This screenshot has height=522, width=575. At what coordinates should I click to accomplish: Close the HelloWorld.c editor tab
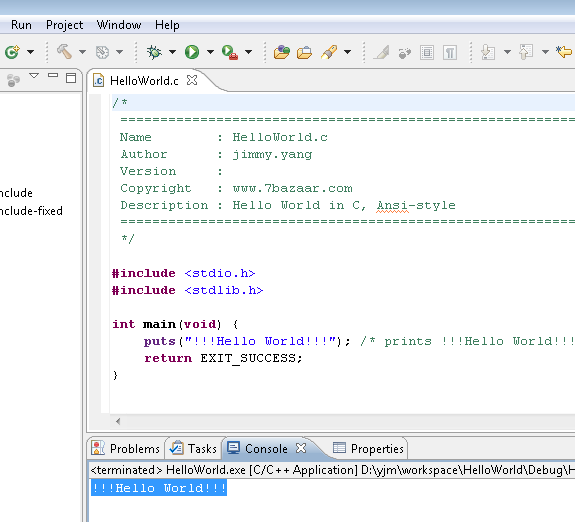192,80
